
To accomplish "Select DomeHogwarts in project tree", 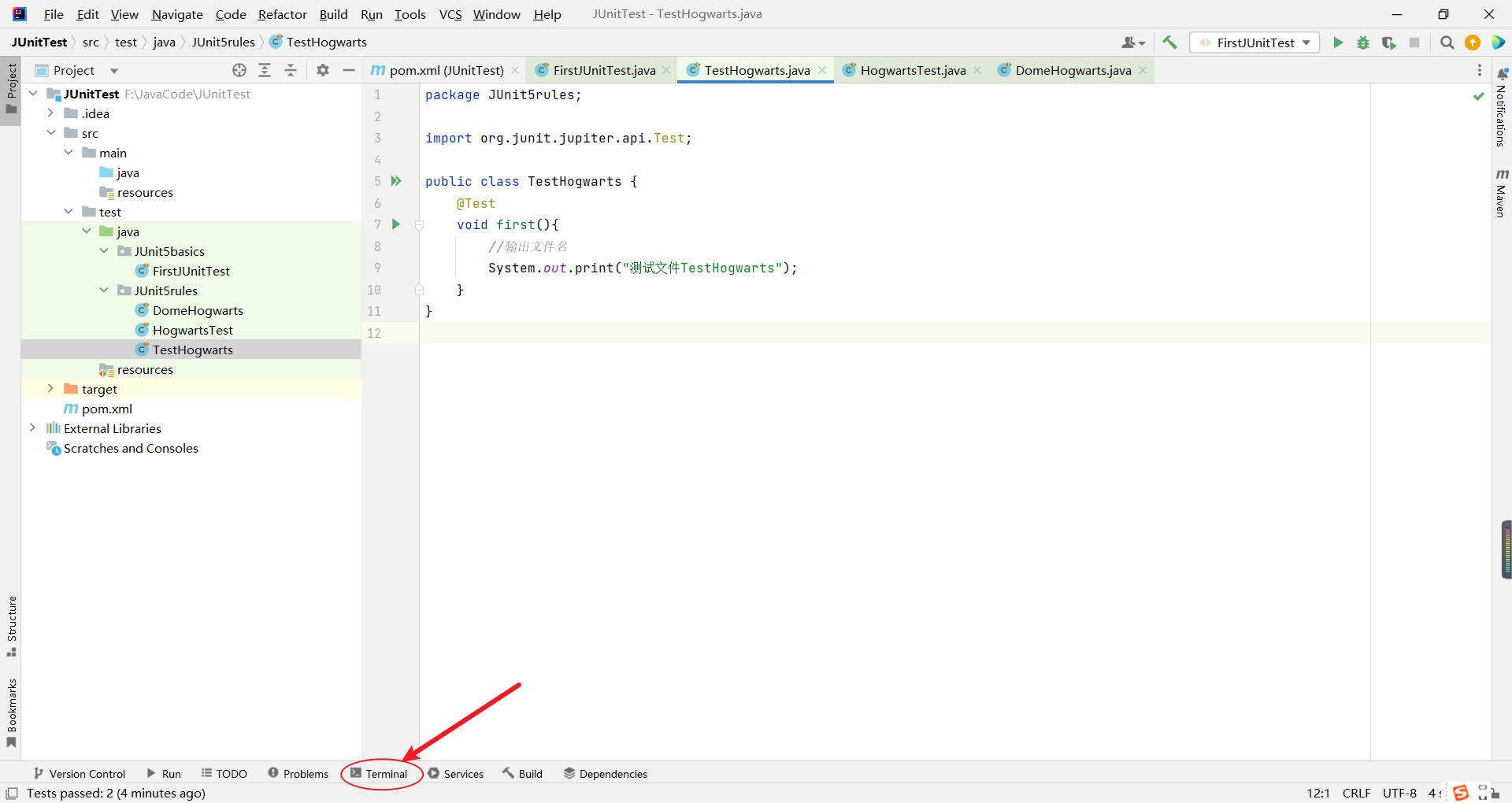I will click(198, 310).
